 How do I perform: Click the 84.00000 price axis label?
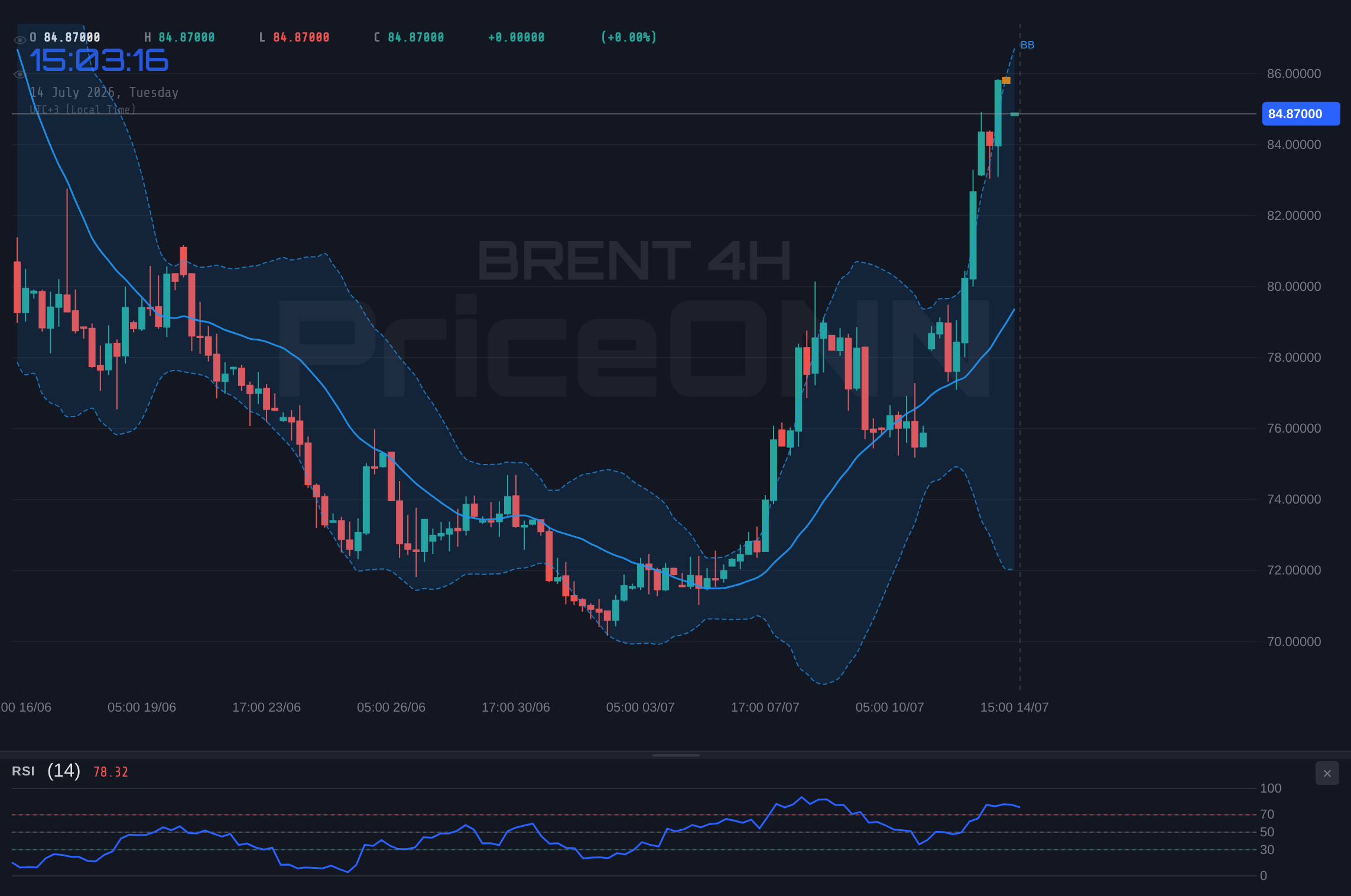click(1294, 145)
